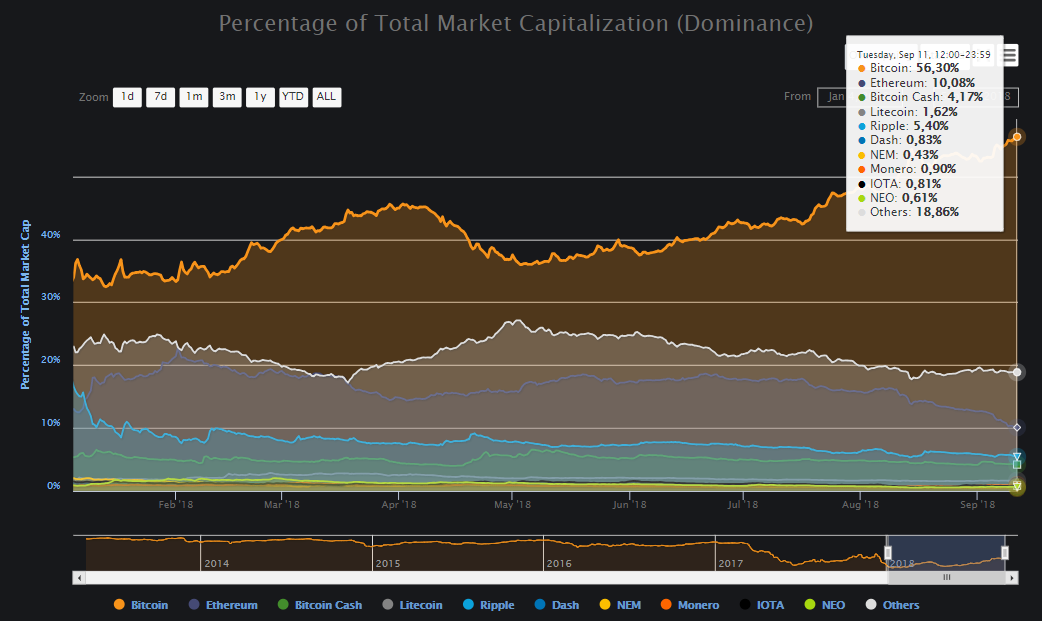Hide Bitcoin Cash from the chart
The width and height of the screenshot is (1042, 621).
coord(319,605)
